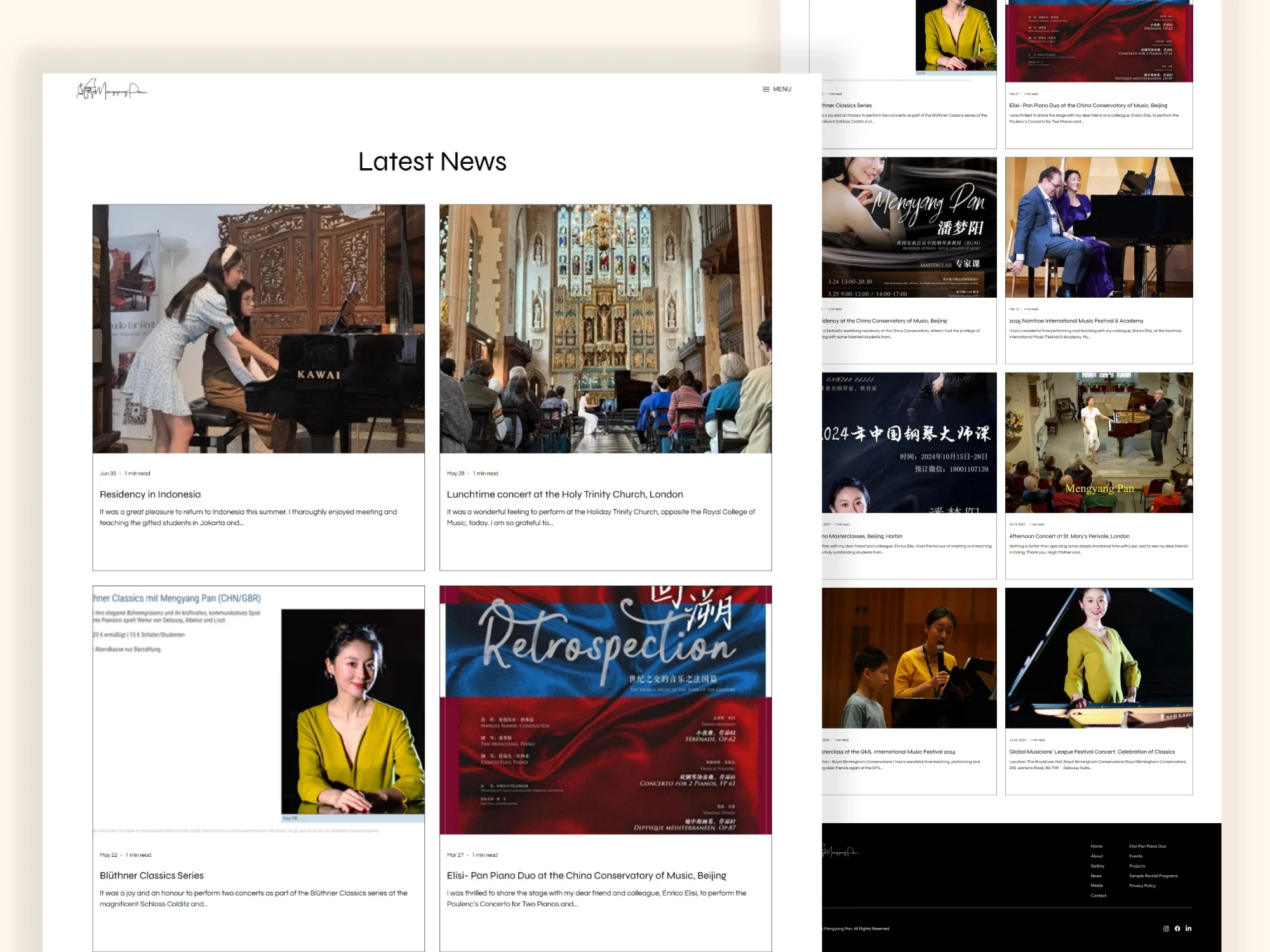The height and width of the screenshot is (952, 1270).
Task: Click the Mengyang Pan masterclass poster in the back window
Action: [909, 227]
